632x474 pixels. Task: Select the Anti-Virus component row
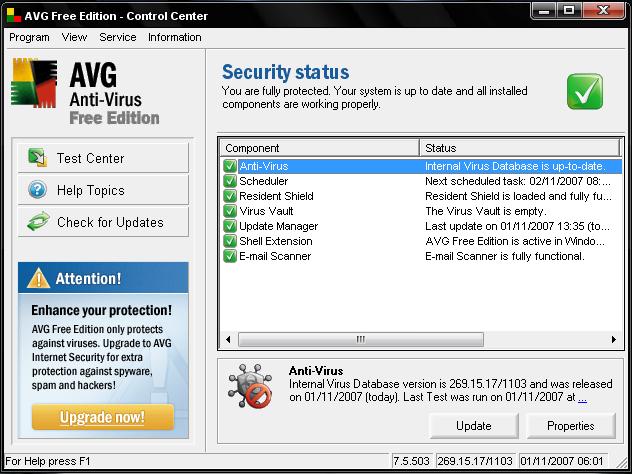coord(421,166)
